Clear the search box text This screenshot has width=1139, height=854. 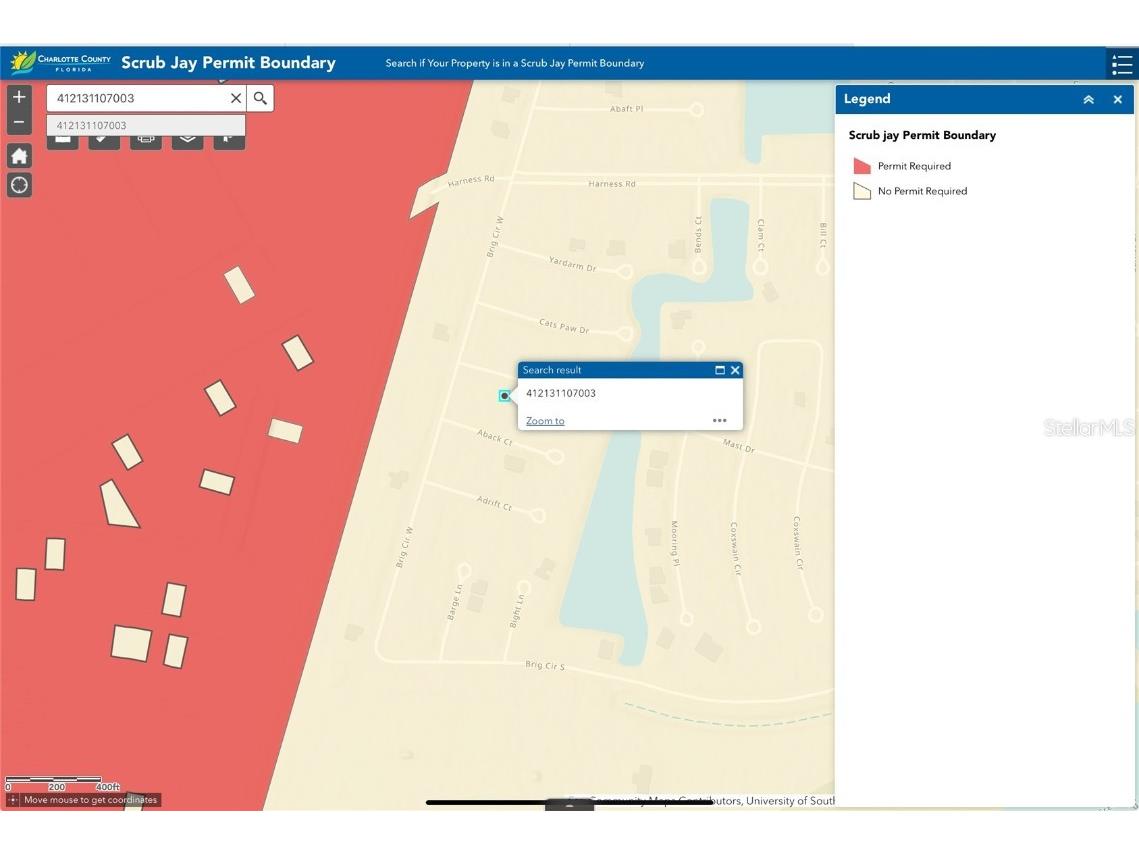pyautogui.click(x=236, y=98)
